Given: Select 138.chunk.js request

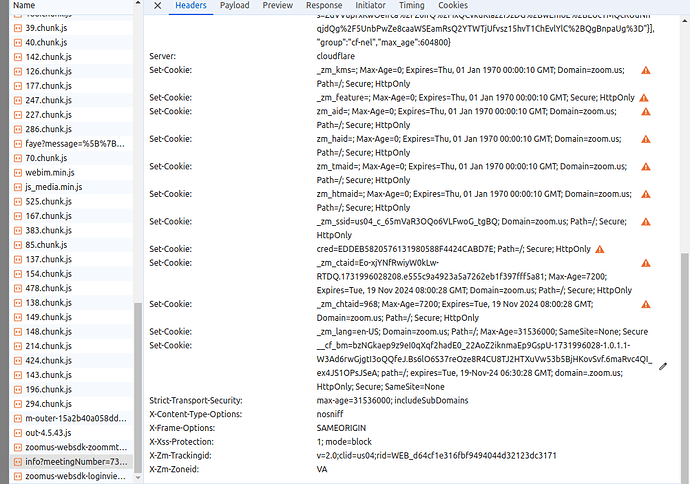Looking at the screenshot, I should [71, 303].
